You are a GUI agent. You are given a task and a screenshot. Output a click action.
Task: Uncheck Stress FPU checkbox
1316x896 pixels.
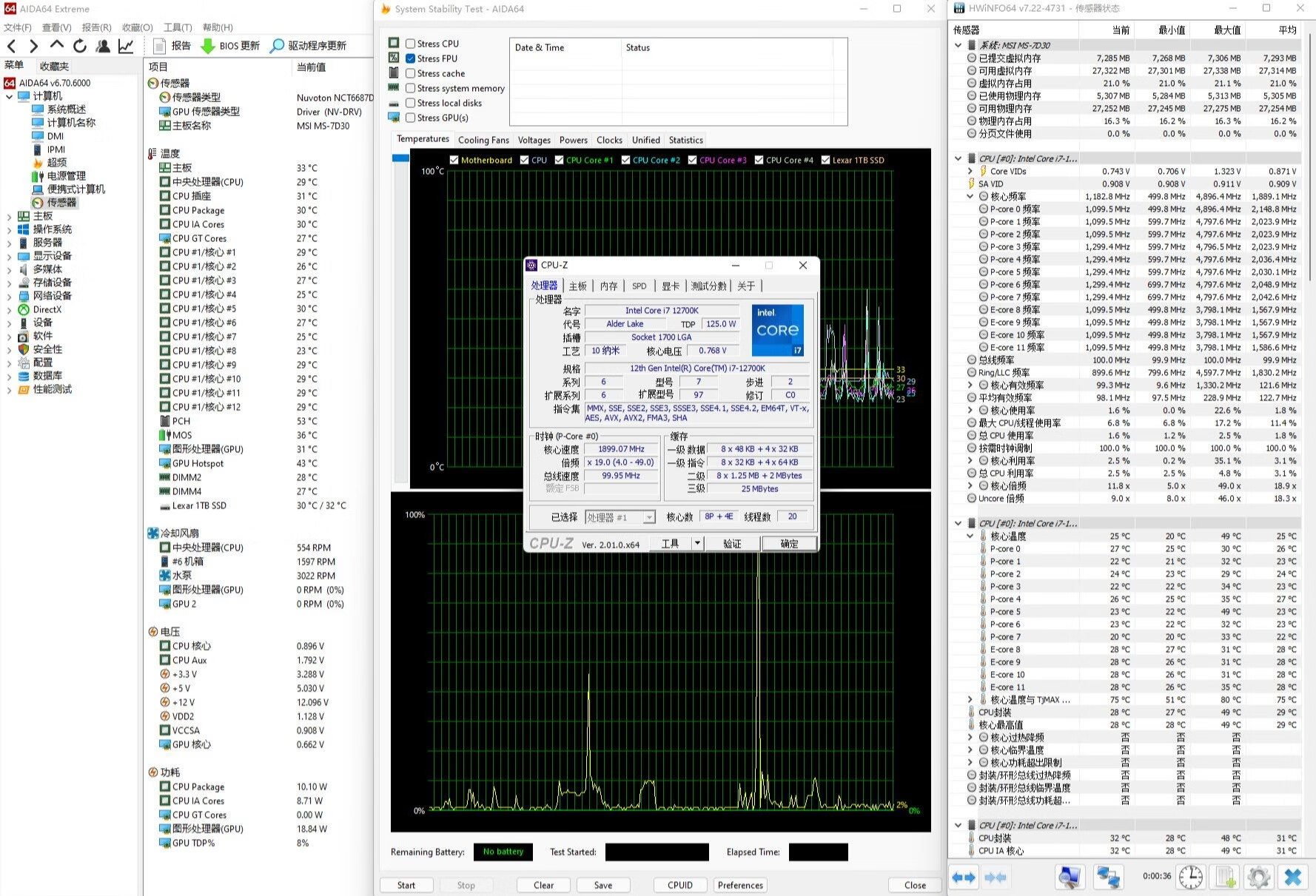pos(411,58)
